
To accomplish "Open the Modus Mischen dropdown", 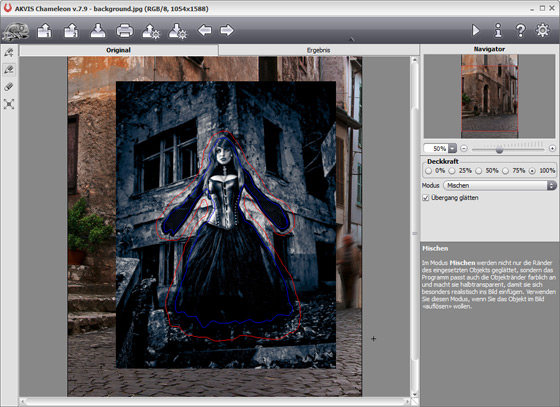I will click(500, 185).
